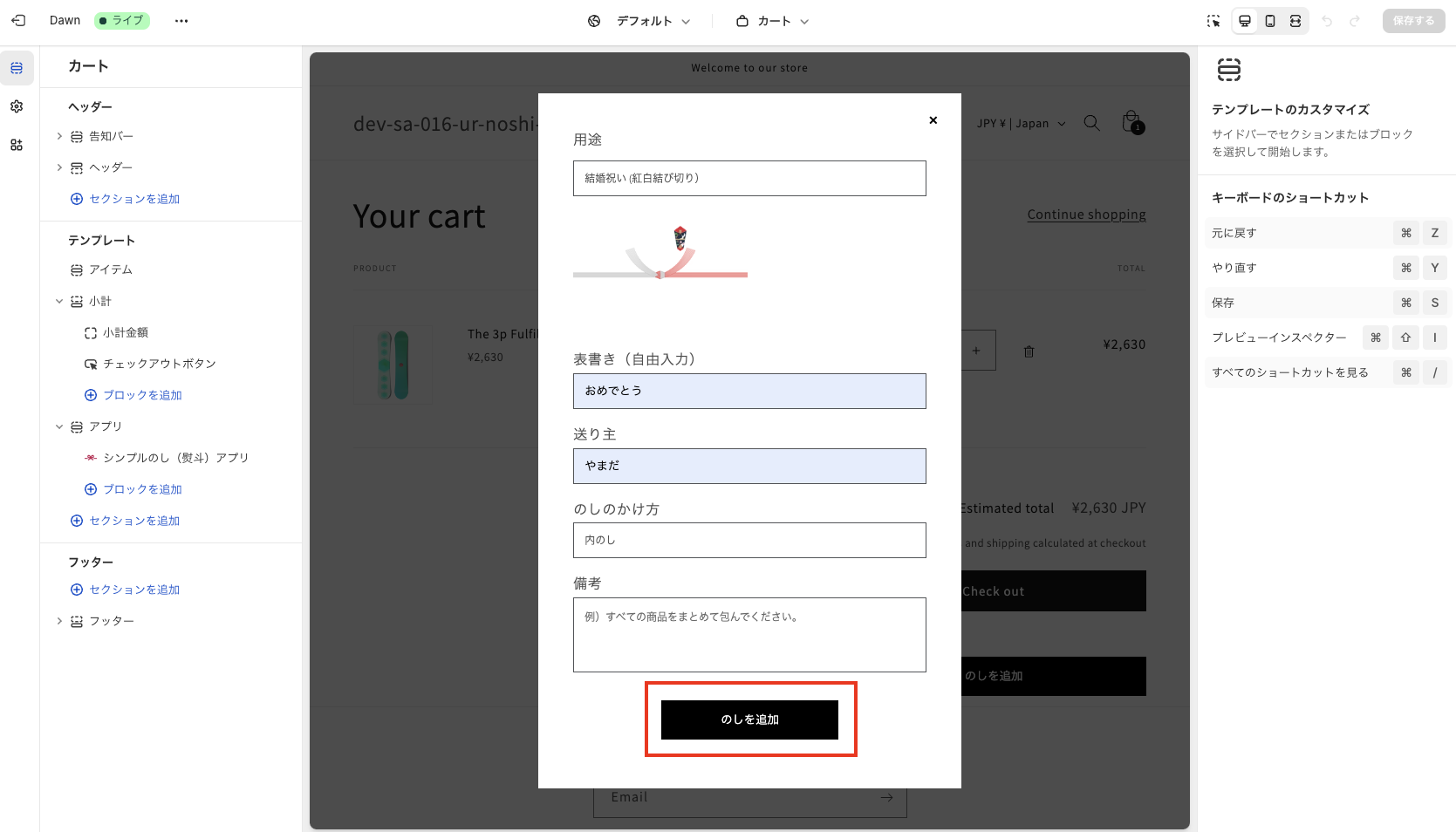
Task: Click the undo icon
Action: pos(1327,20)
